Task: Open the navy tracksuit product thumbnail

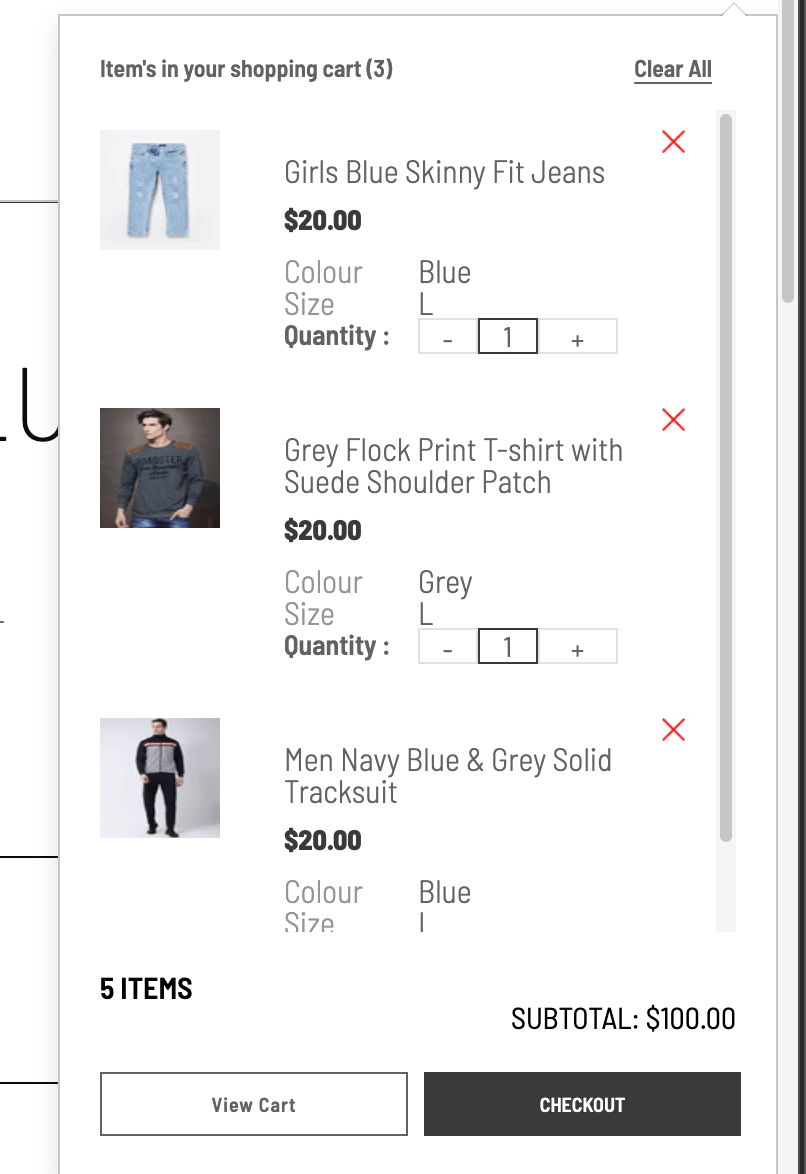Action: 160,778
